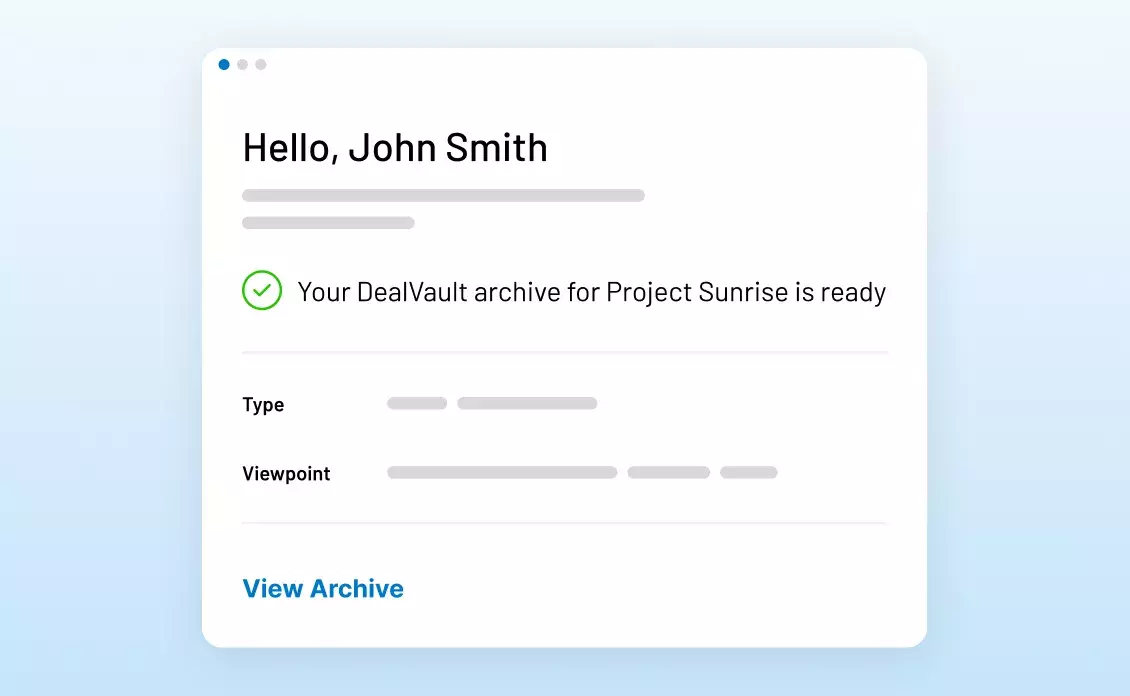Click the Viewpoint label

tap(286, 473)
